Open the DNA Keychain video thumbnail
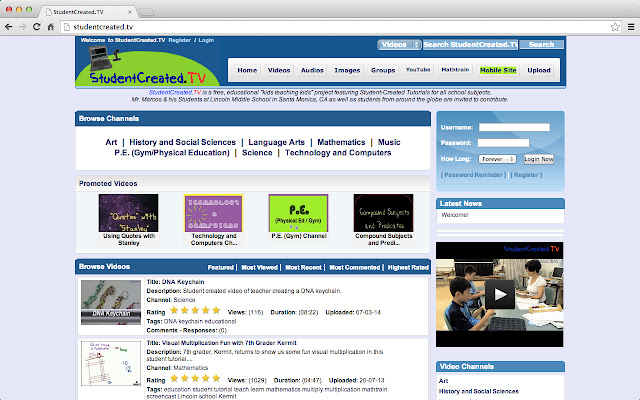This screenshot has width=640, height=400. 111,302
